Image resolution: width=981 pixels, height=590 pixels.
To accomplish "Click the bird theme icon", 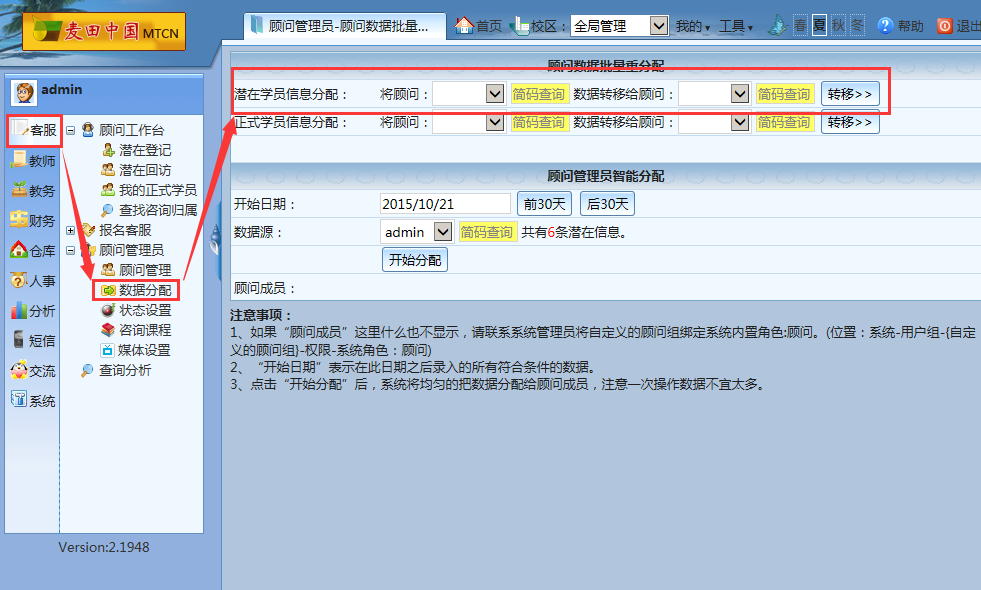I will [777, 25].
